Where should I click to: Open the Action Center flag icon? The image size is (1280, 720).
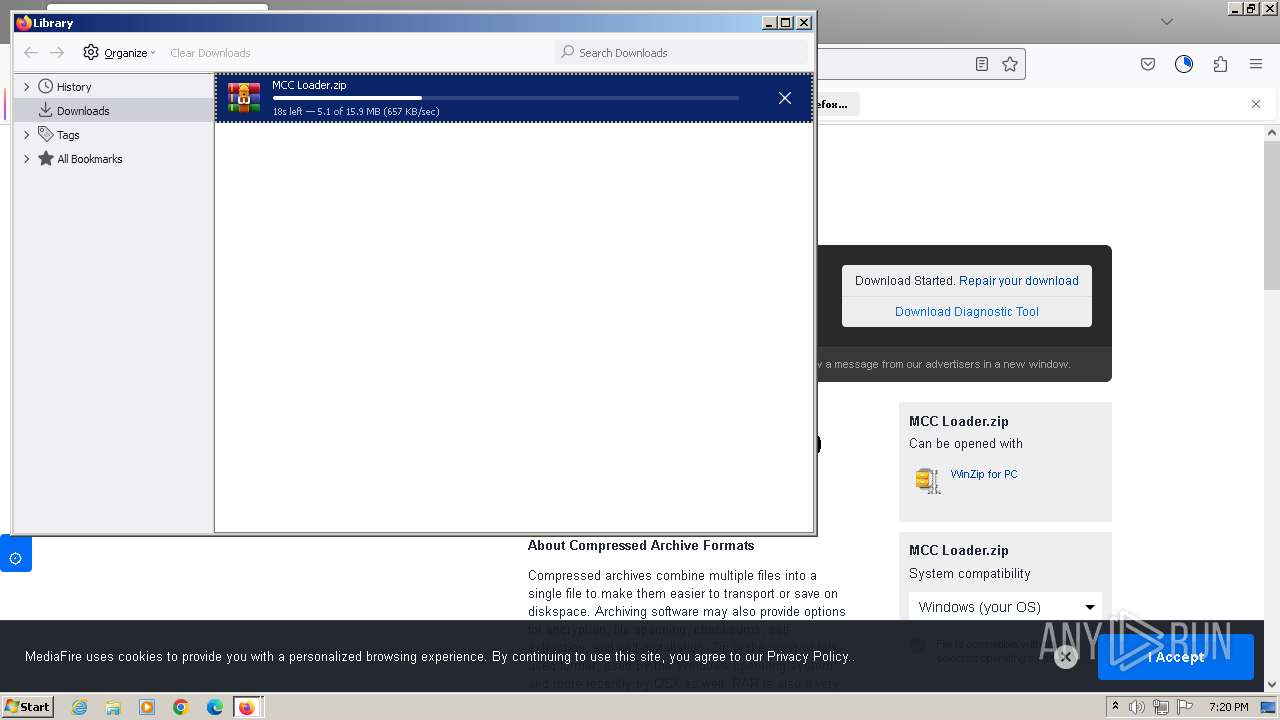pos(1184,707)
